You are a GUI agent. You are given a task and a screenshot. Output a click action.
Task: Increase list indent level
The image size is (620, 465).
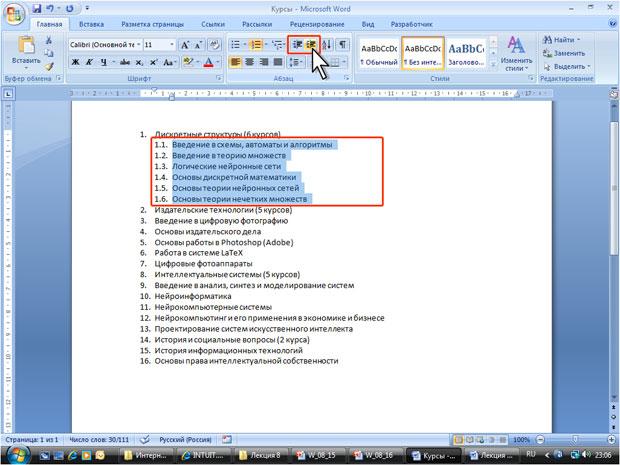[311, 45]
